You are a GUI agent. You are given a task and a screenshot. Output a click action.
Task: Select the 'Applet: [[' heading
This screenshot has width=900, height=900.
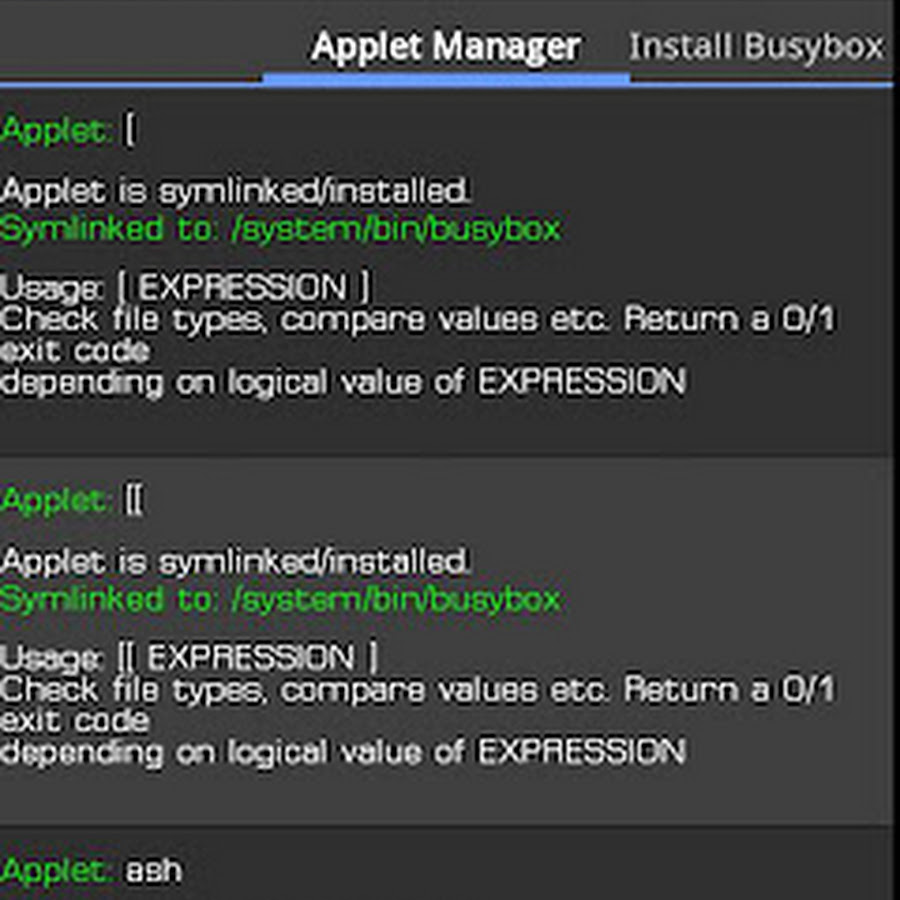(72, 500)
